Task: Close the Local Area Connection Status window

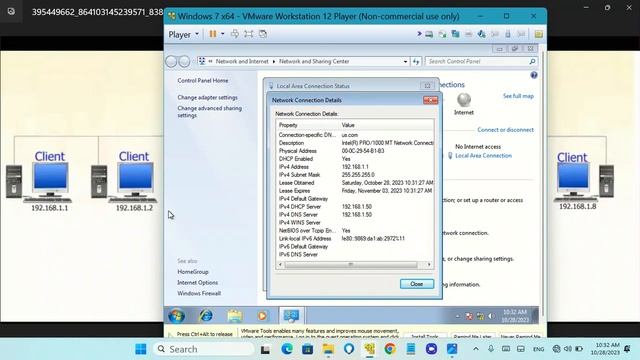Action: click(x=427, y=86)
